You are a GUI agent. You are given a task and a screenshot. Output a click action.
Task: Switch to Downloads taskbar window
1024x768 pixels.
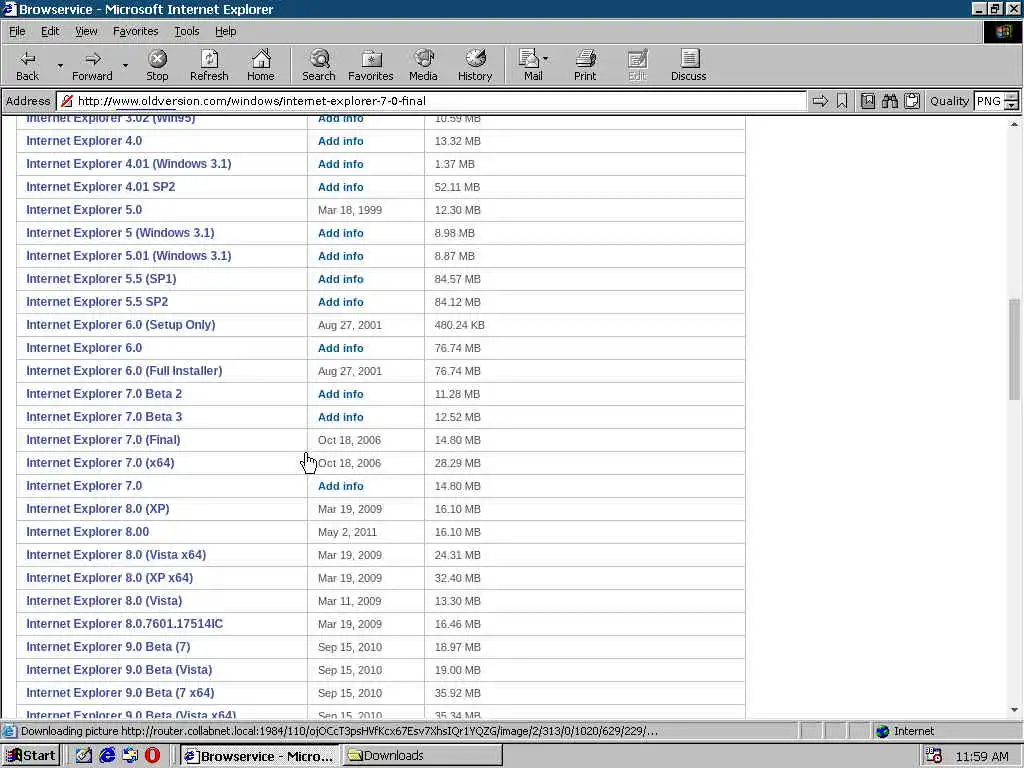click(422, 756)
